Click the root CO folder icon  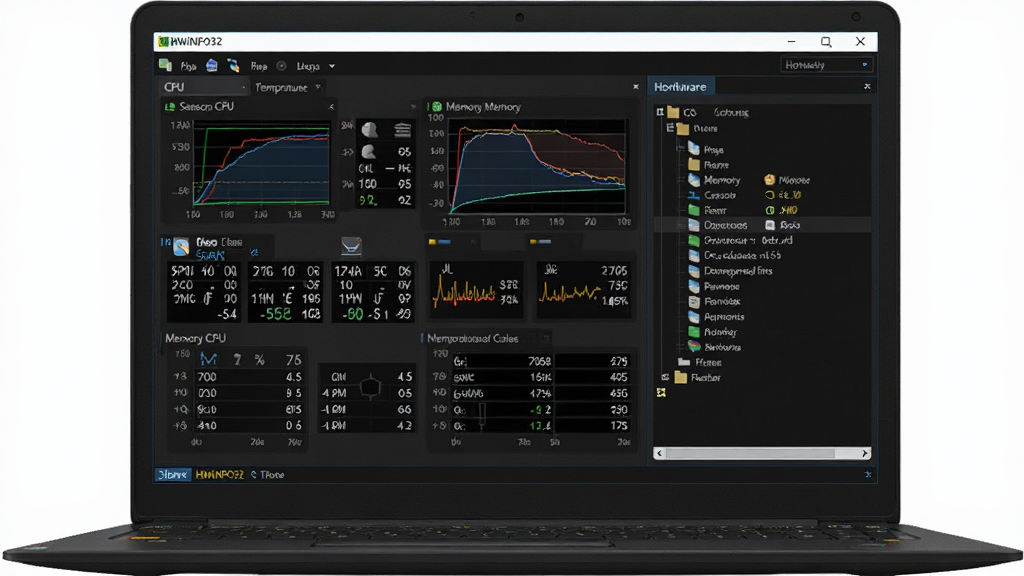click(x=673, y=112)
